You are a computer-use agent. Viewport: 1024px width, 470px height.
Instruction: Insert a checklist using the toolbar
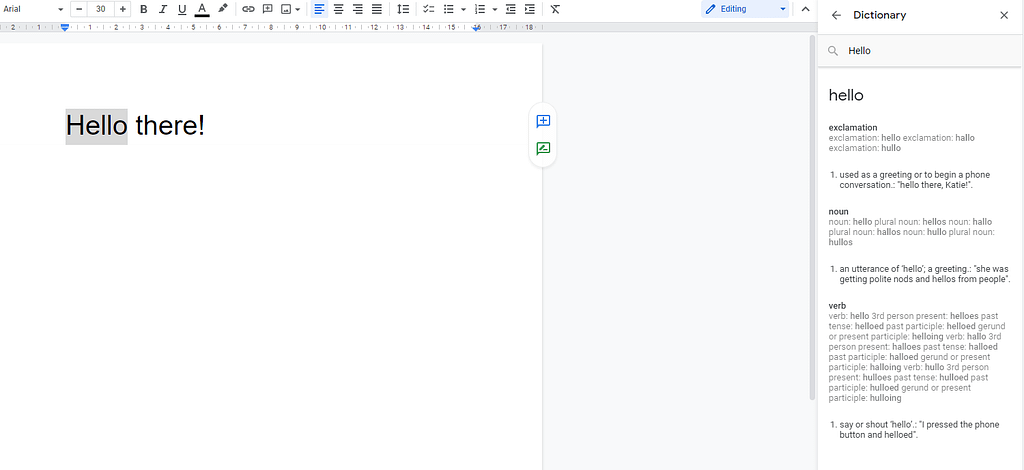pos(428,9)
